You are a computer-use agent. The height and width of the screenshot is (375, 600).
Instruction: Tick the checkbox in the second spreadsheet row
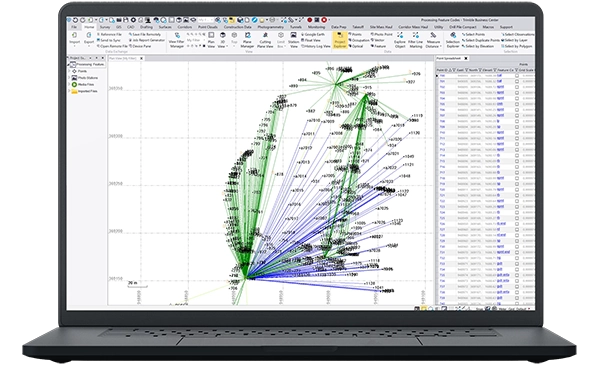click(x=517, y=82)
